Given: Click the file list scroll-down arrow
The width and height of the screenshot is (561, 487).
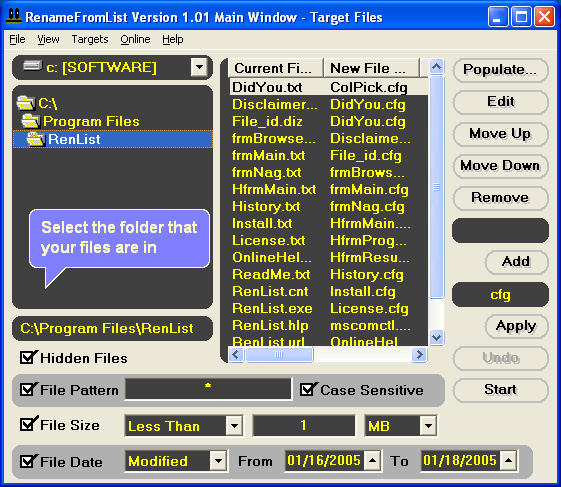Looking at the screenshot, I should [x=436, y=337].
